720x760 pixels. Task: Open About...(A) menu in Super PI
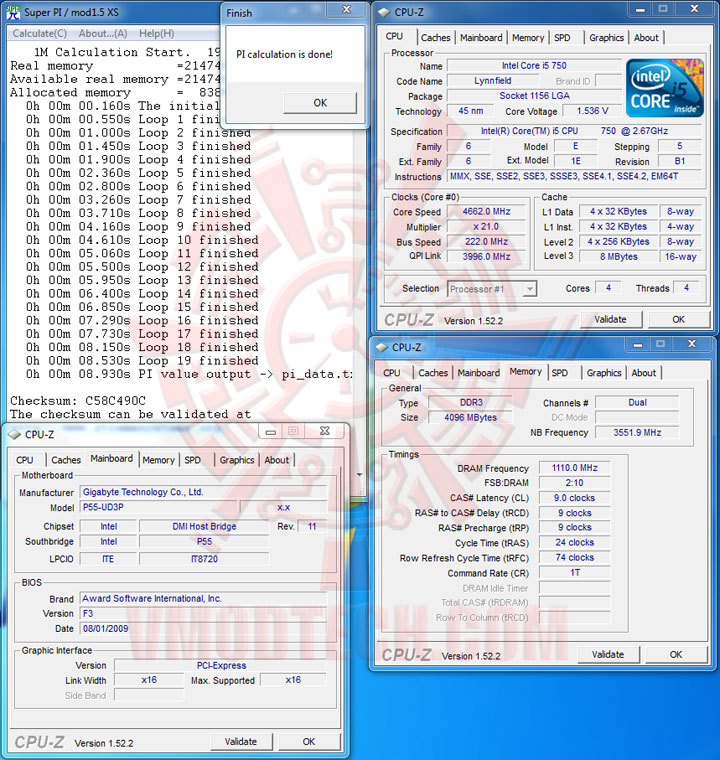(103, 33)
